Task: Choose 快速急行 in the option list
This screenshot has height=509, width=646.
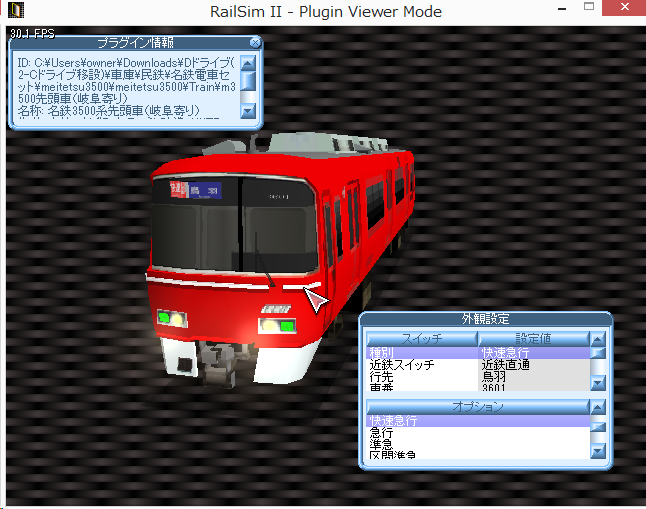Action: (x=478, y=421)
